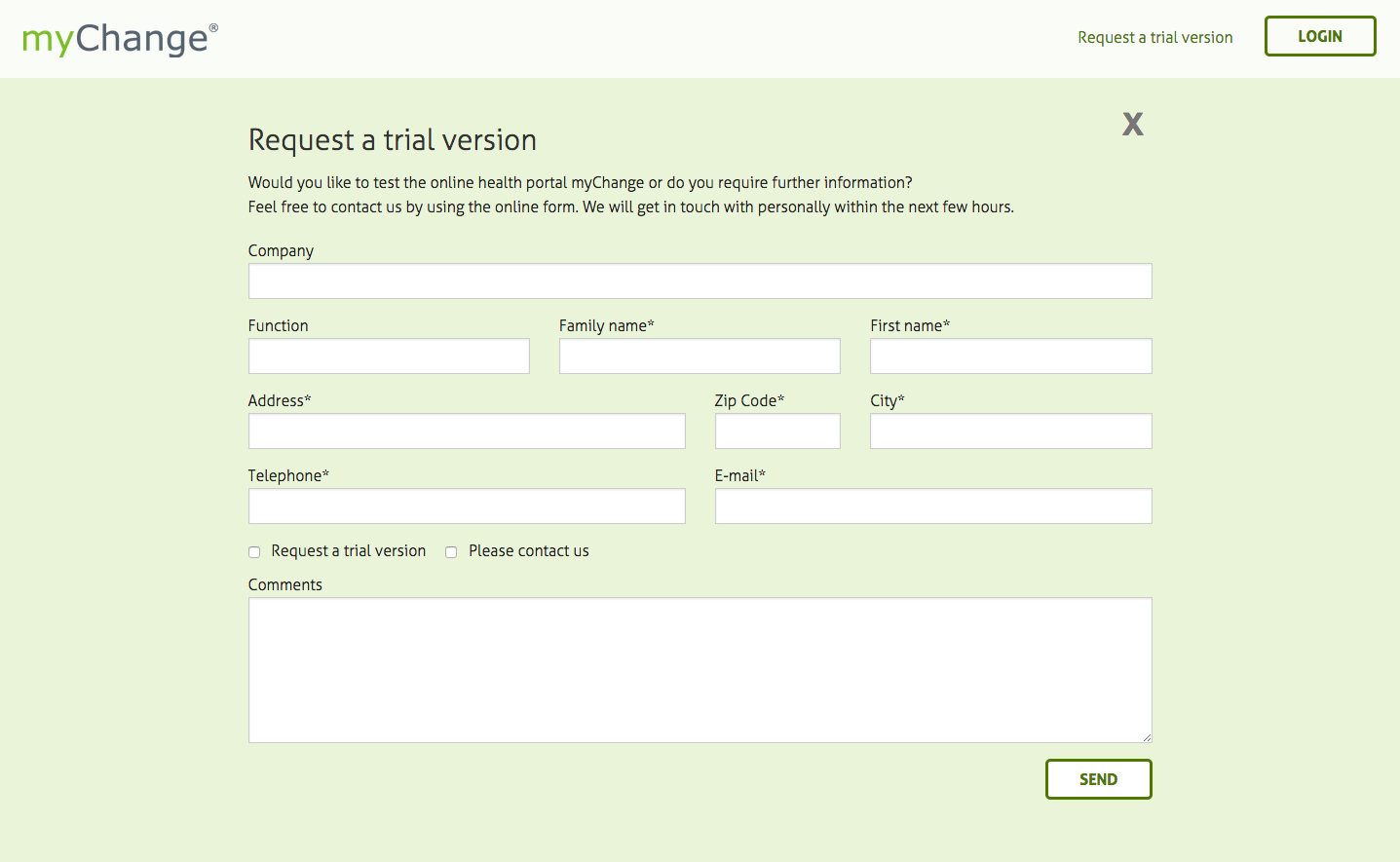The image size is (1400, 862).
Task: Tick the Please contact us checkbox
Action: [451, 552]
